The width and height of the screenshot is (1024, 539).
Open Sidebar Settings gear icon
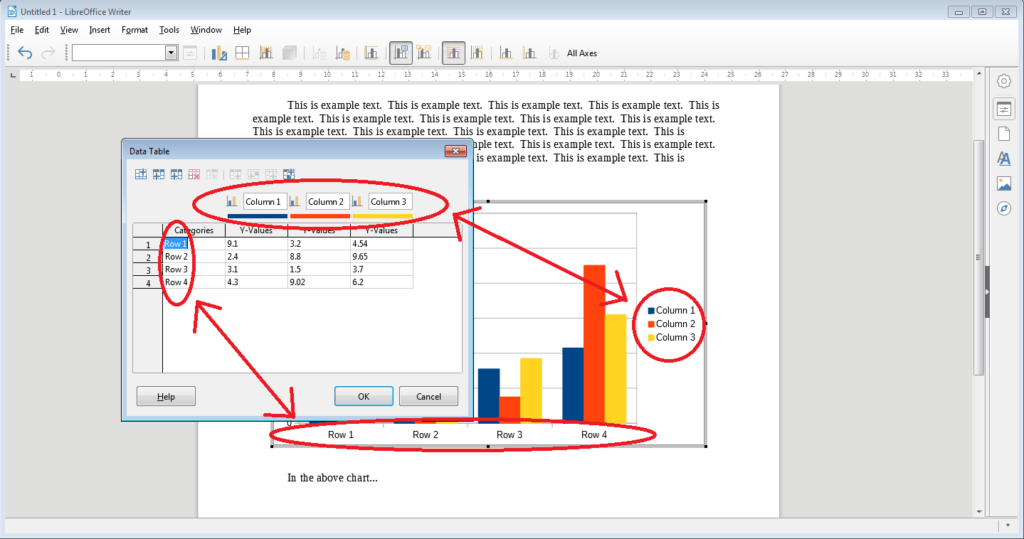pyautogui.click(x=1004, y=82)
